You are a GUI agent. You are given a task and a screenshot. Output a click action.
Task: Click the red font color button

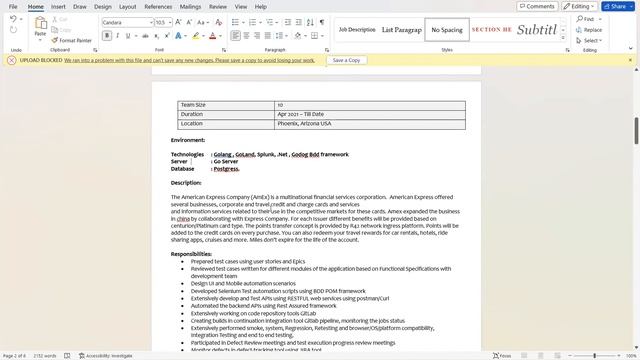click(213, 36)
